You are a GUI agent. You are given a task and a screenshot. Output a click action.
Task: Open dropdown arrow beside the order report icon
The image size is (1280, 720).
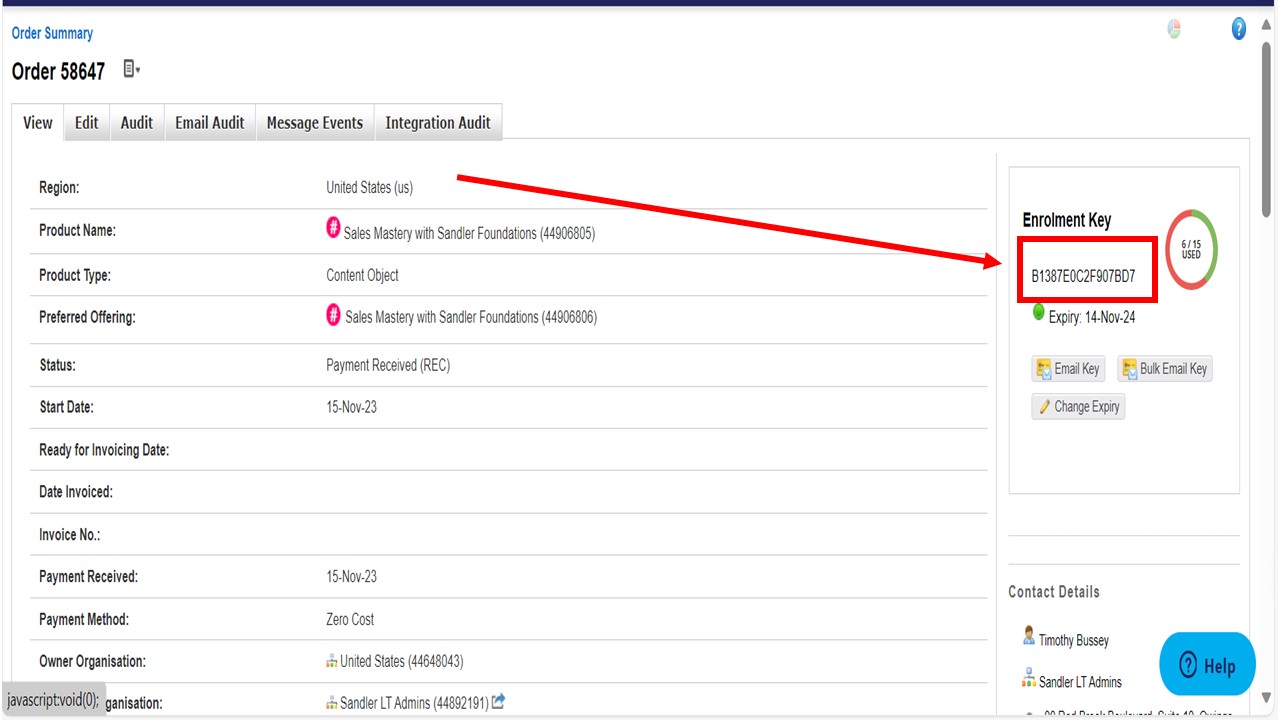pos(139,73)
